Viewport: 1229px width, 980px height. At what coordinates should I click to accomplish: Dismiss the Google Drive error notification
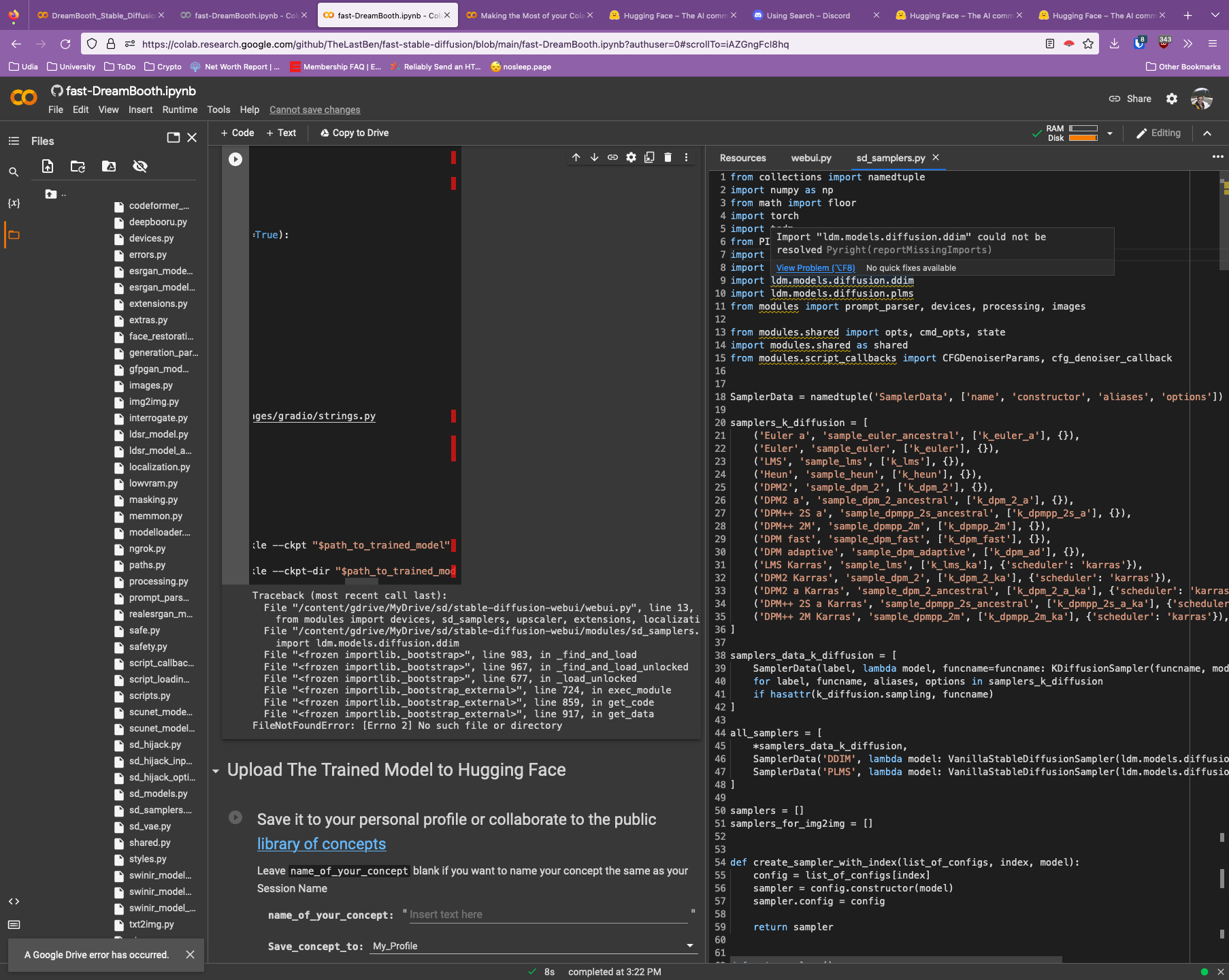[x=190, y=955]
